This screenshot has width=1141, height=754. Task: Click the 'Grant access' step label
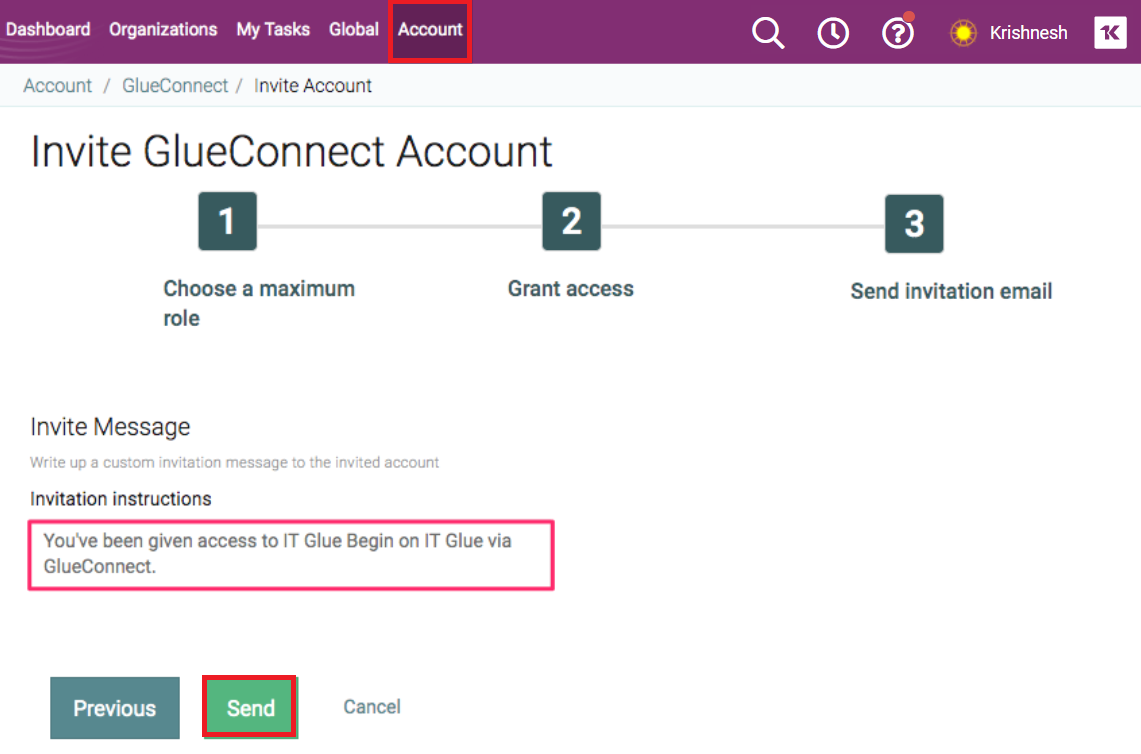click(x=570, y=289)
